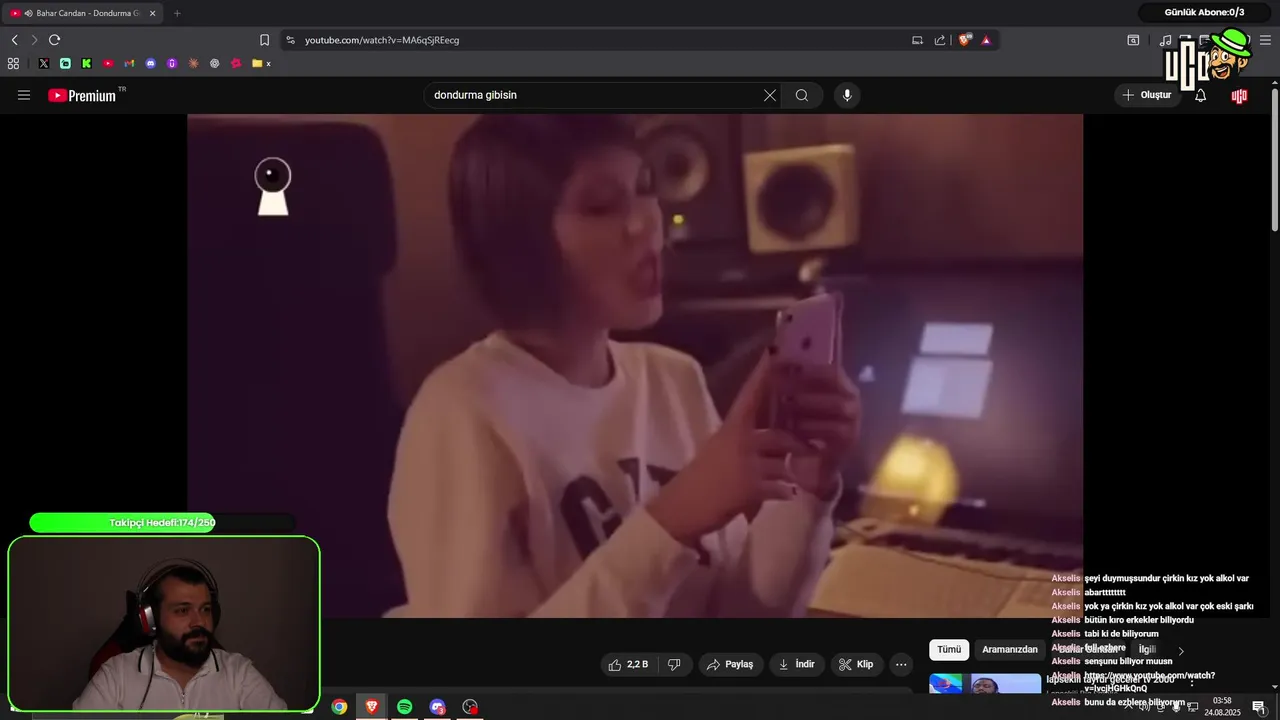Open Spotify from the taskbar
Image resolution: width=1280 pixels, height=720 pixels.
[404, 707]
